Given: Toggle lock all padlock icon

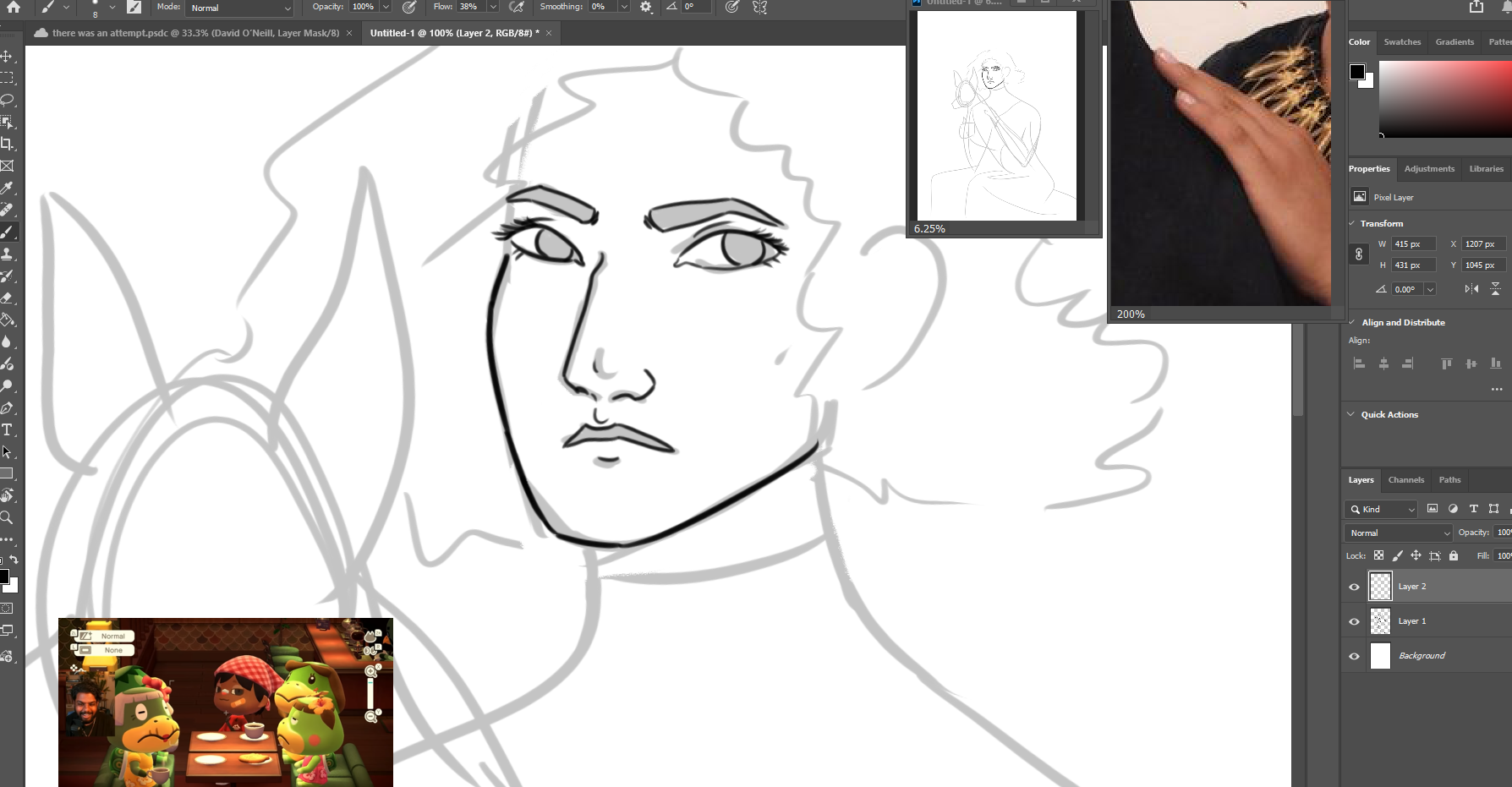Looking at the screenshot, I should [1454, 555].
